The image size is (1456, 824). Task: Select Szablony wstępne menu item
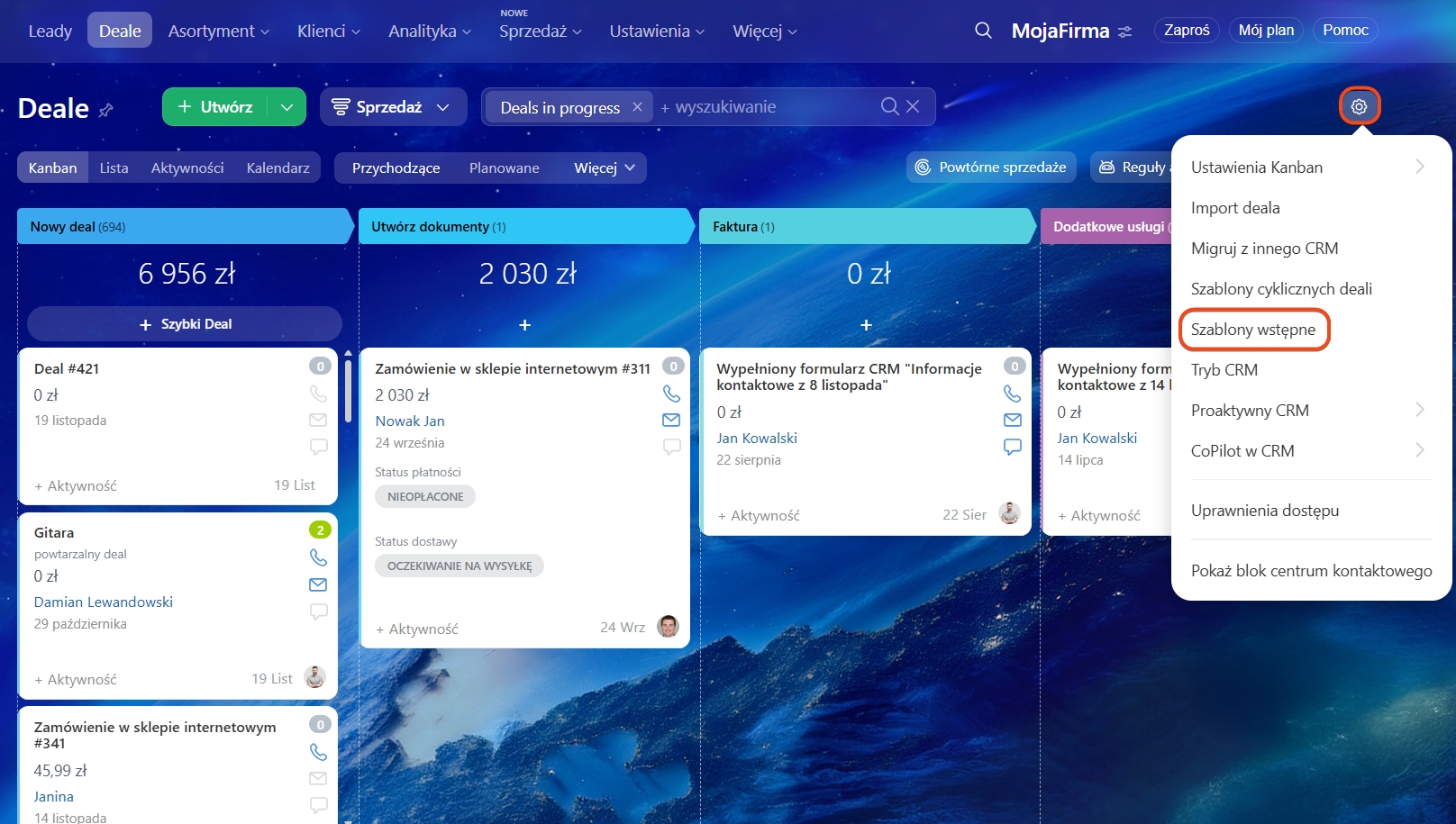(x=1252, y=330)
